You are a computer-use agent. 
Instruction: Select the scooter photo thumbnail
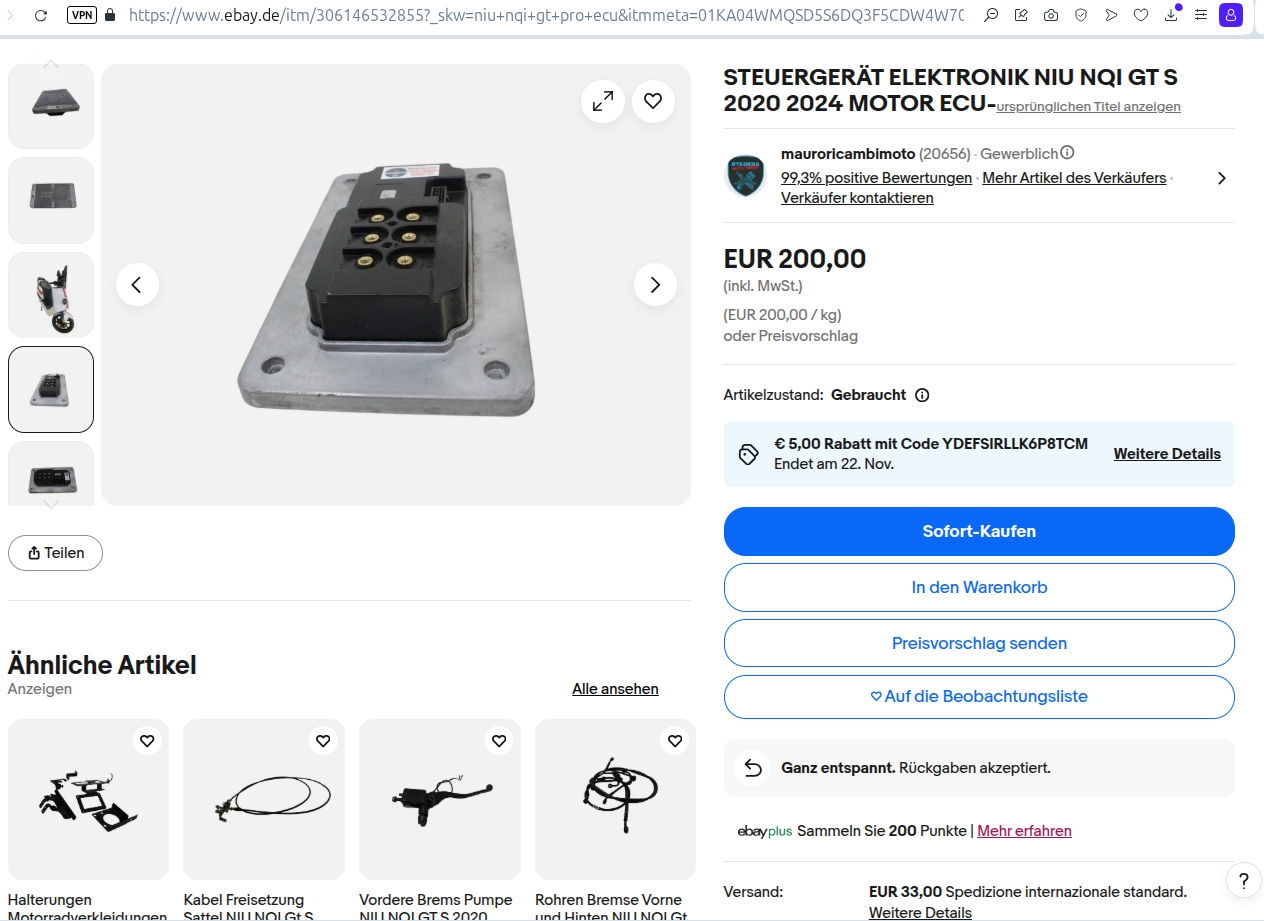51,295
